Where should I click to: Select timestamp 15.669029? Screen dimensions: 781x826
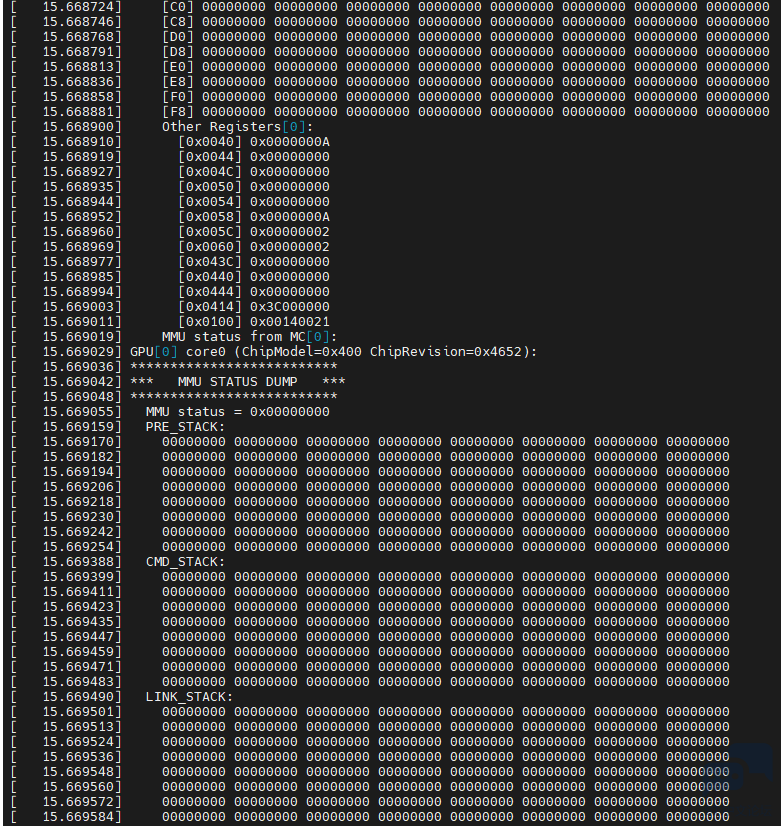[x=78, y=352]
